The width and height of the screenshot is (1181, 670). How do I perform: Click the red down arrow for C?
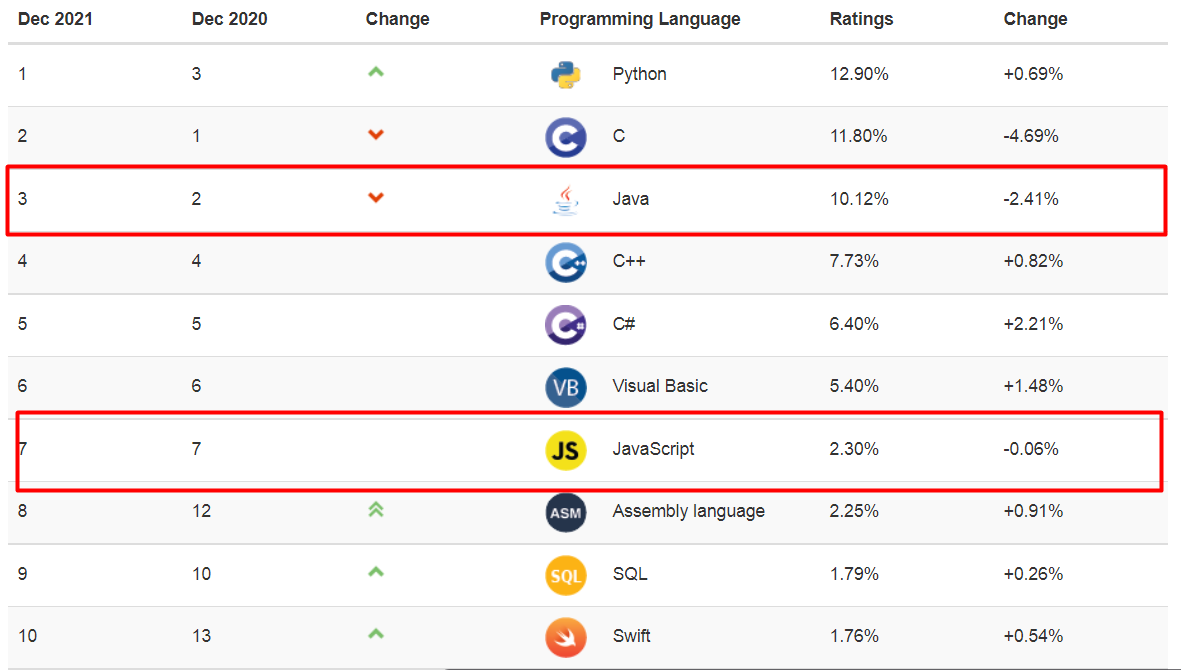pyautogui.click(x=376, y=135)
